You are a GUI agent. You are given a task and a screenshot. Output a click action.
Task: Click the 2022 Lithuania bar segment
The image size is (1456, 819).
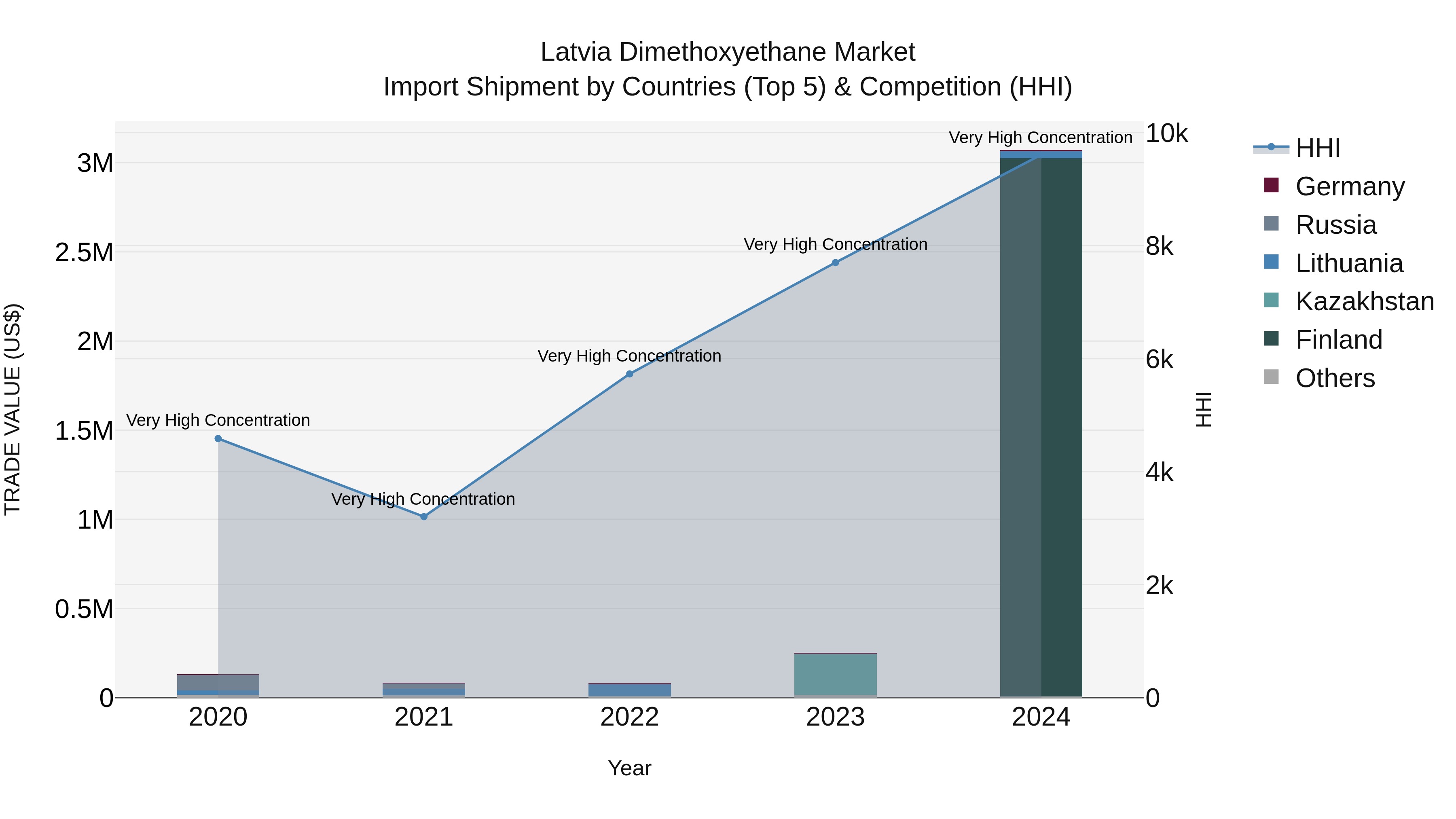(630, 690)
